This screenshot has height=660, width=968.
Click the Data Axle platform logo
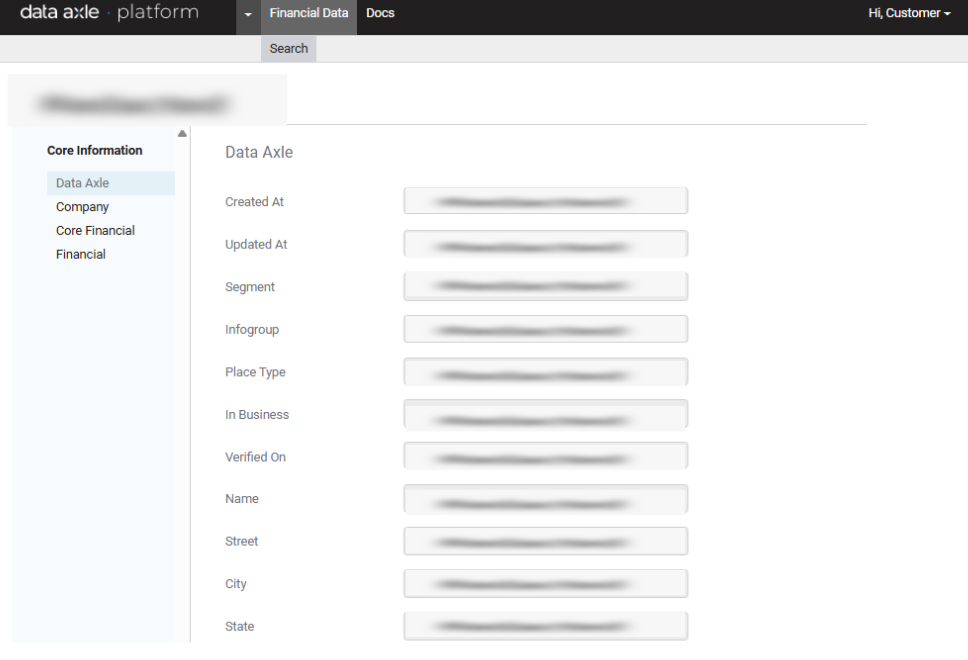pos(109,13)
